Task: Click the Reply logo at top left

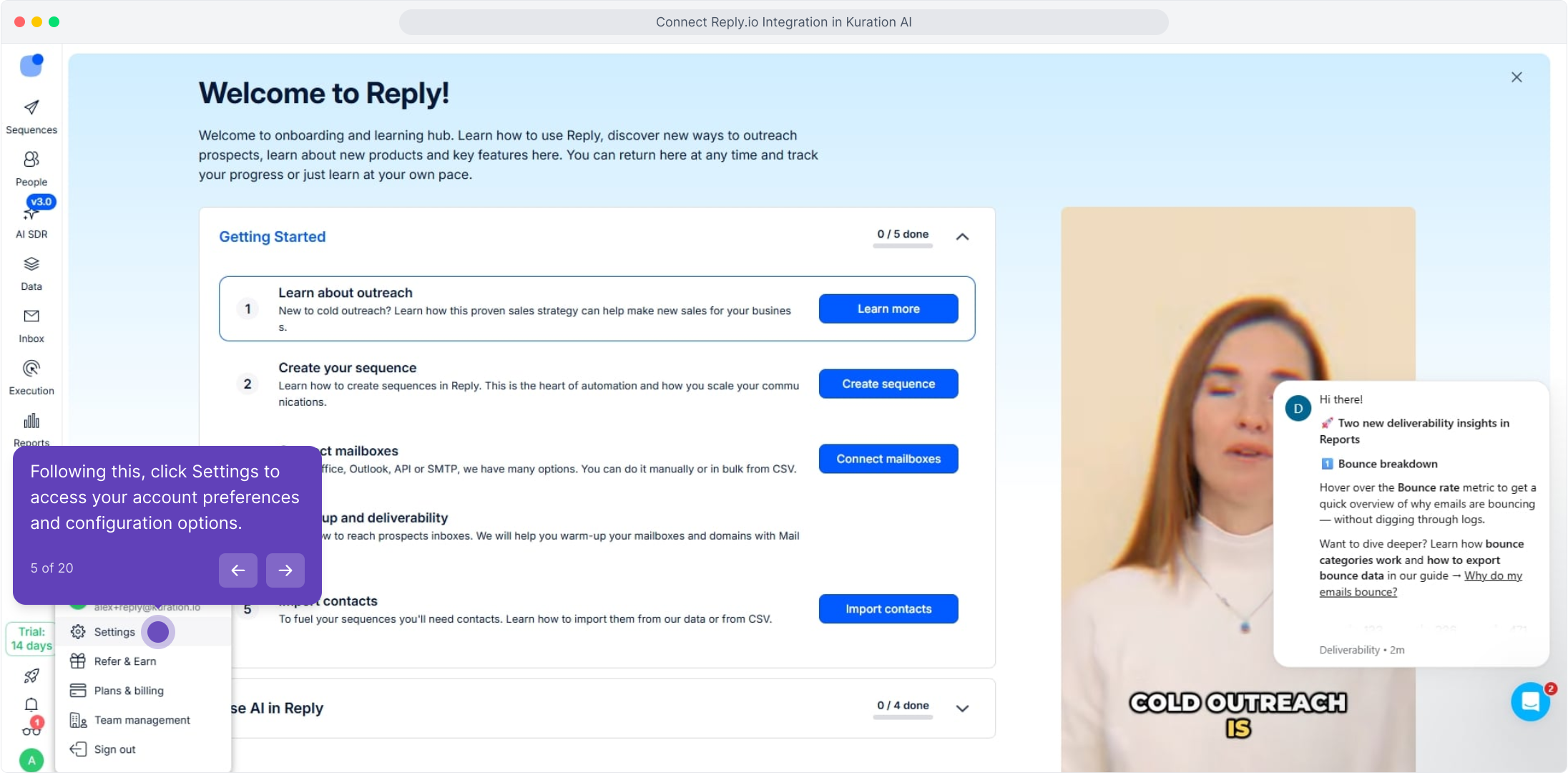Action: (31, 65)
